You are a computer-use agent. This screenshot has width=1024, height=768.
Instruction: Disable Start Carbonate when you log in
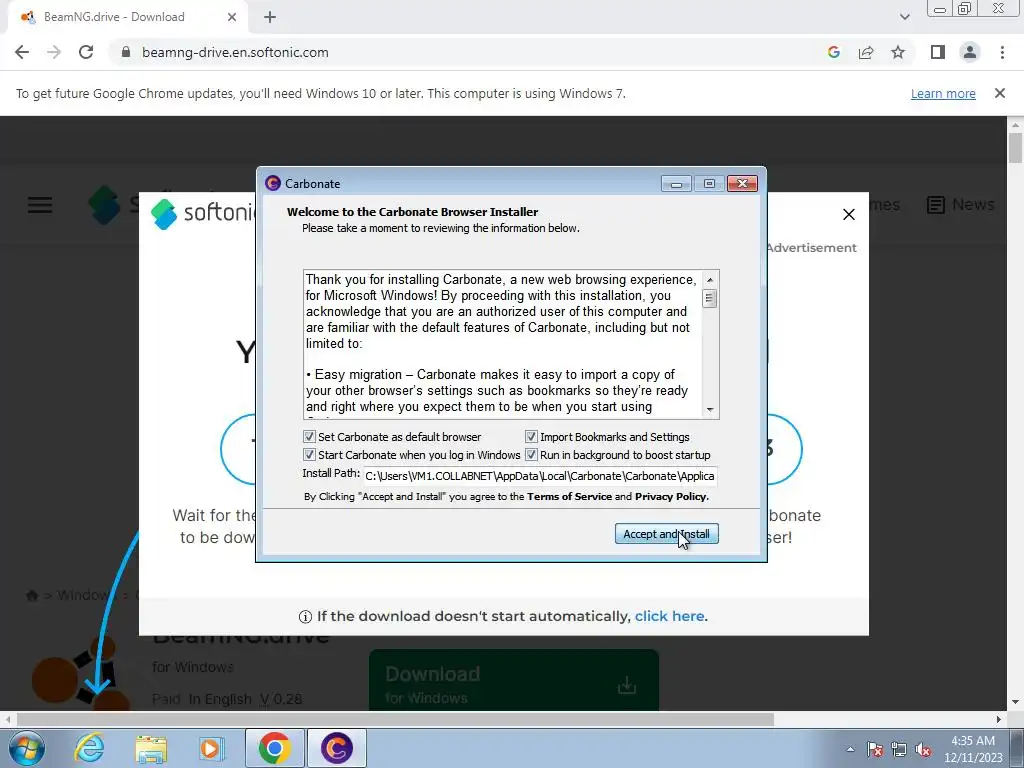click(310, 455)
